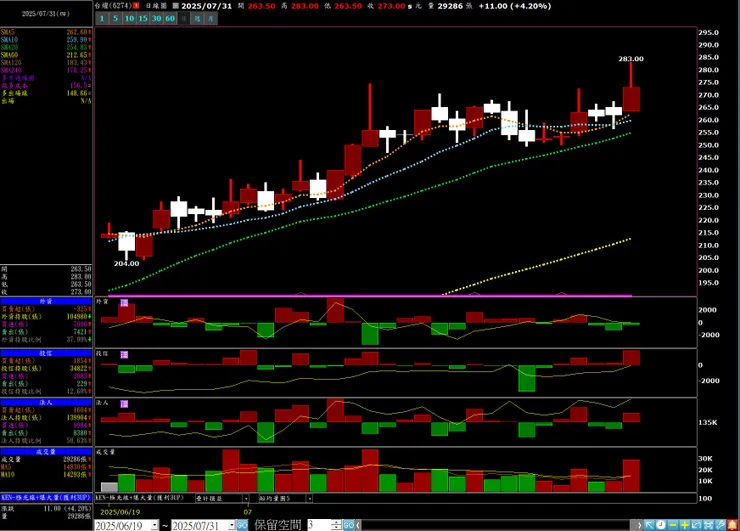Screen dimensions: 740x531
Task: Click the 投信 panel blue header
Action: tap(46, 353)
